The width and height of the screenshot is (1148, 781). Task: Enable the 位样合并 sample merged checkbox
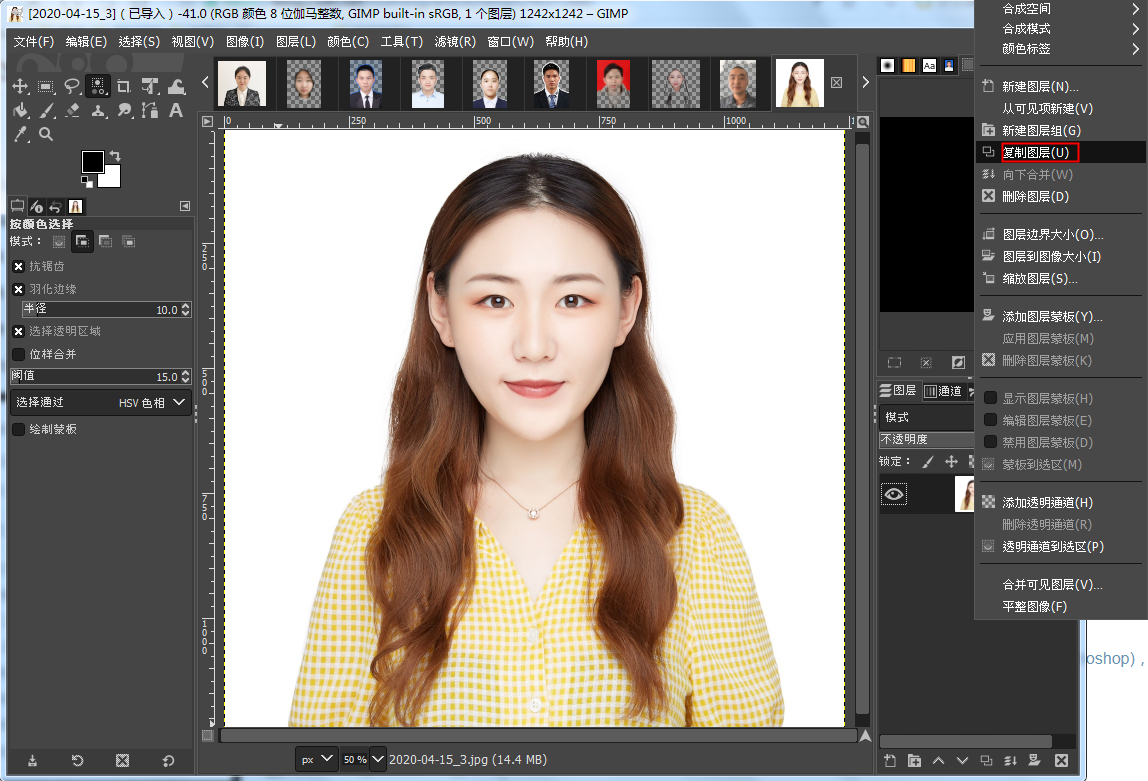pos(18,354)
